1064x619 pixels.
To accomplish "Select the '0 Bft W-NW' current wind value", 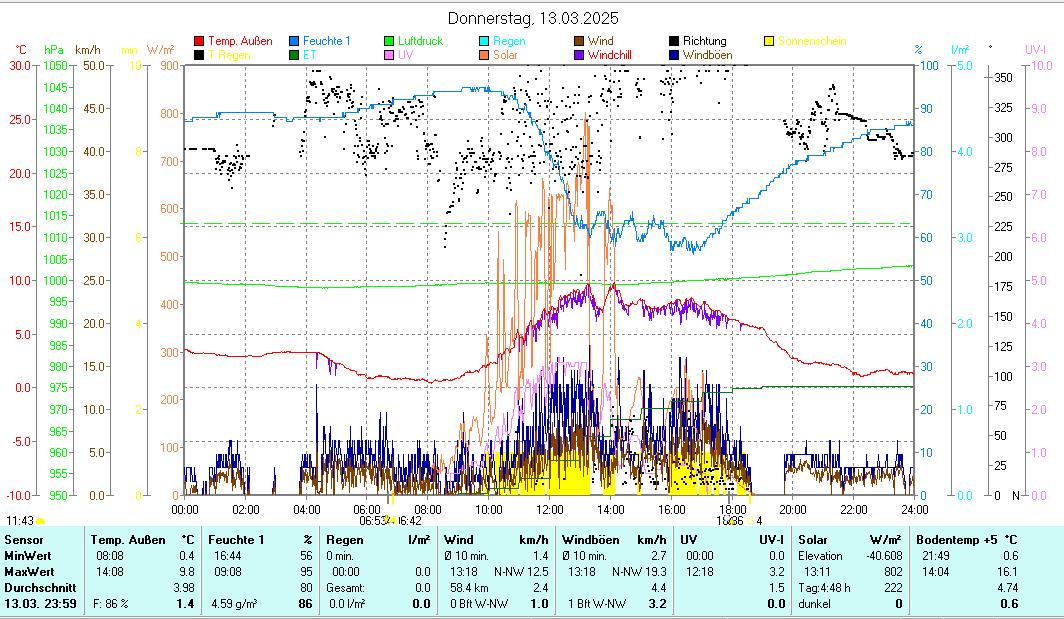I will [479, 604].
